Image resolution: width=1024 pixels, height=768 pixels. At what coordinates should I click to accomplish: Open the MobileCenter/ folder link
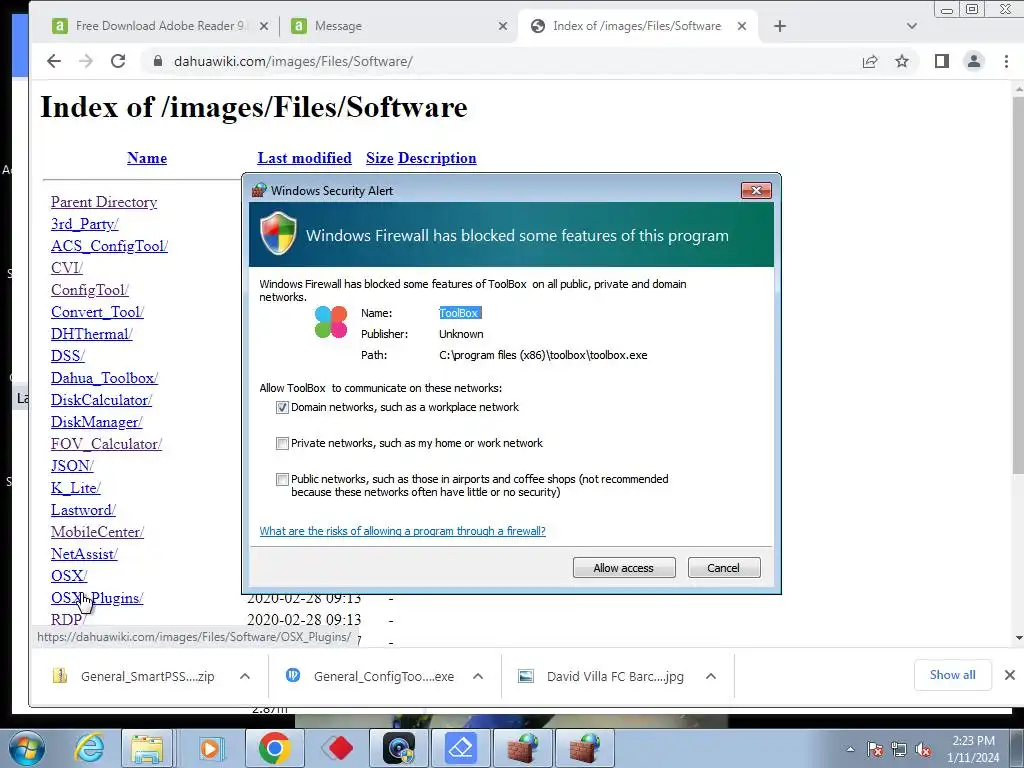point(97,532)
